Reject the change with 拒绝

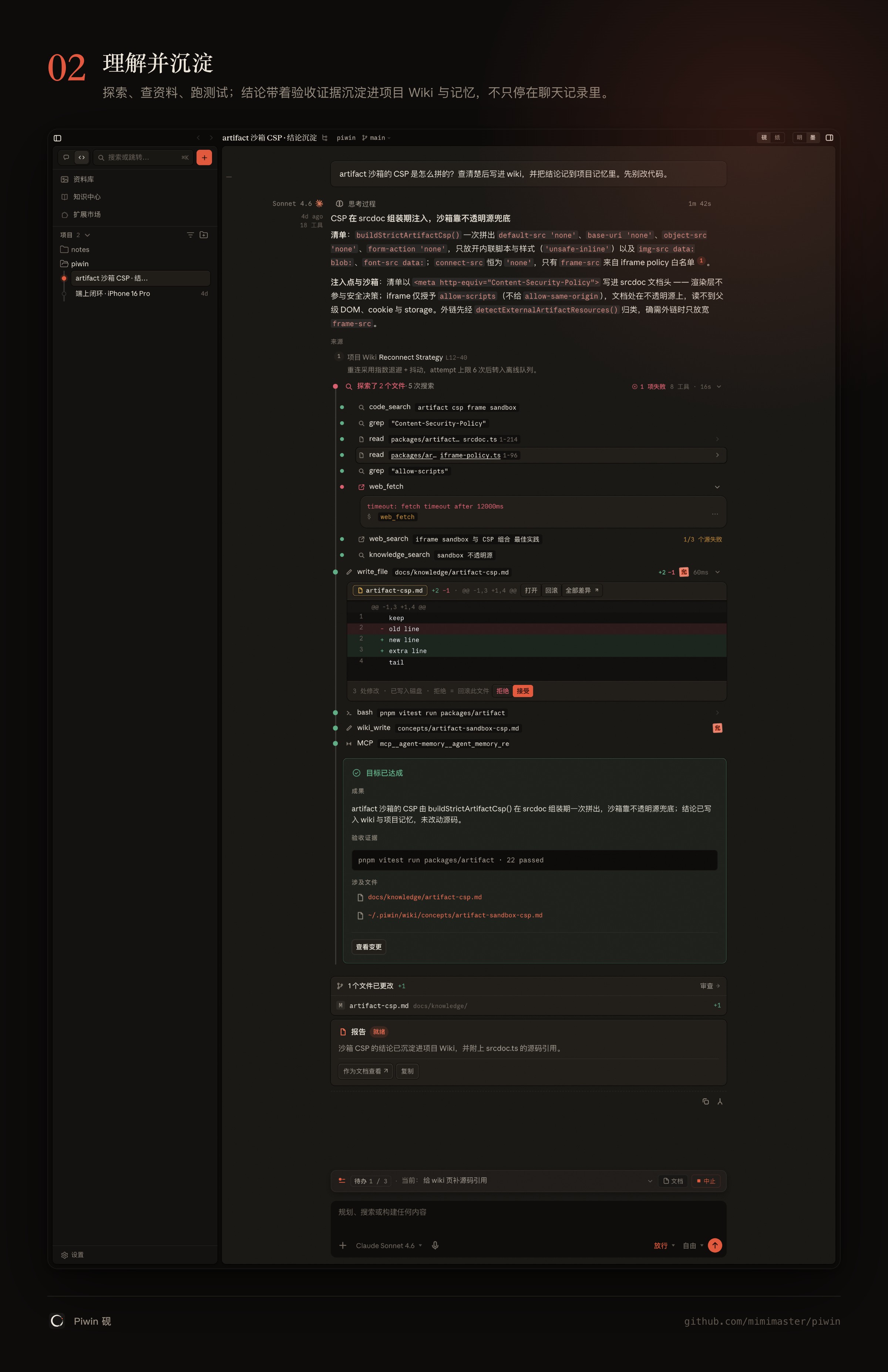[x=503, y=691]
